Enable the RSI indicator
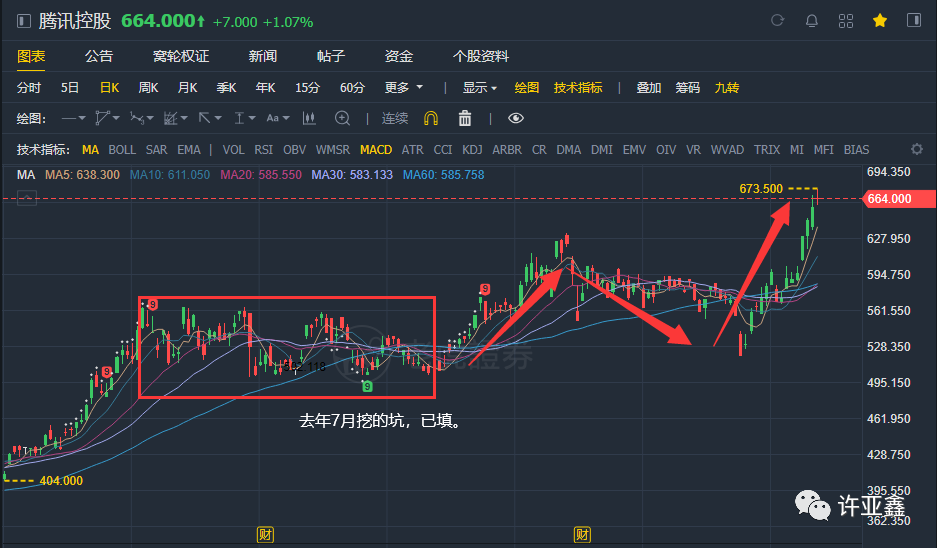Screen dimensions: 937x548 264,150
